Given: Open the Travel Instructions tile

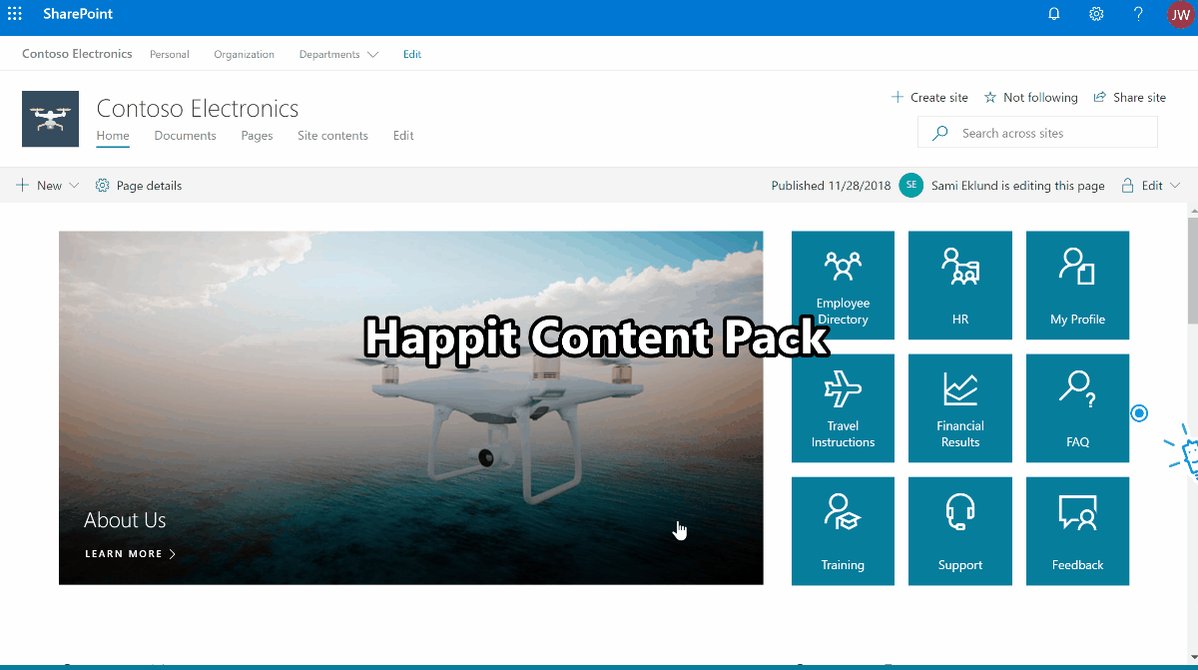Looking at the screenshot, I should tap(843, 408).
